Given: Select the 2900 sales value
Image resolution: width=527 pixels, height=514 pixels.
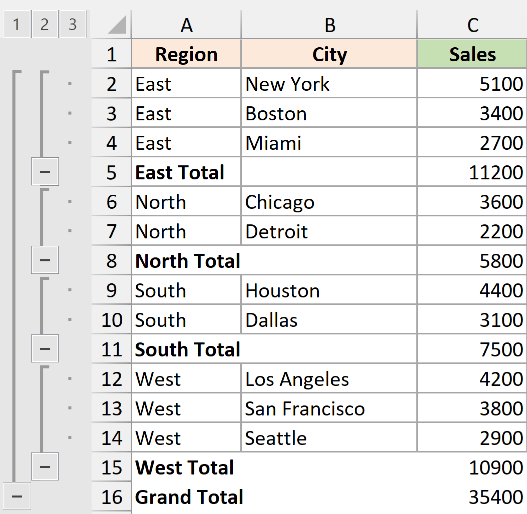Looking at the screenshot, I should click(x=472, y=437).
